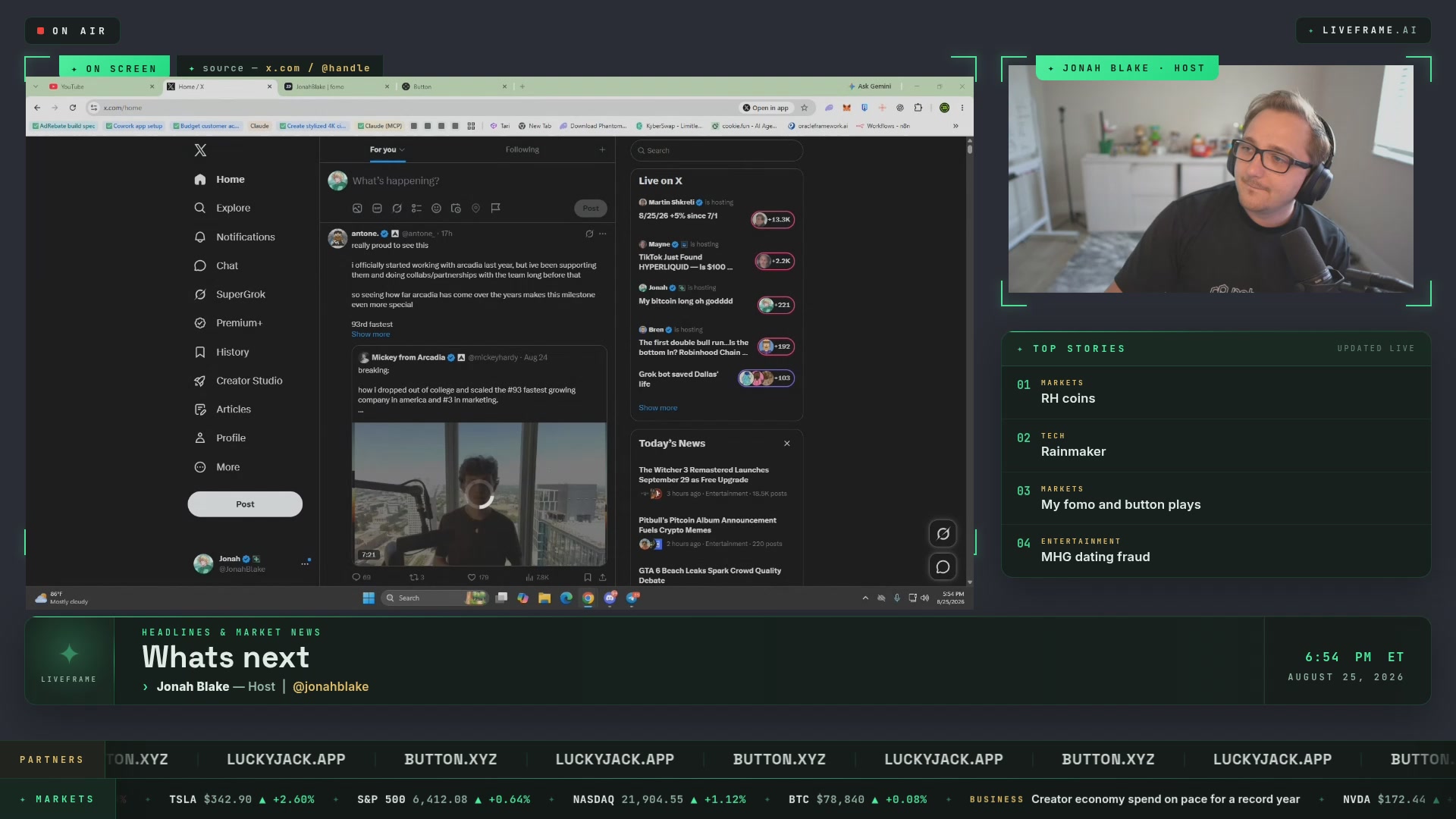Image resolution: width=1456 pixels, height=819 pixels.
Task: Show hidden system tray icons
Action: point(865,598)
